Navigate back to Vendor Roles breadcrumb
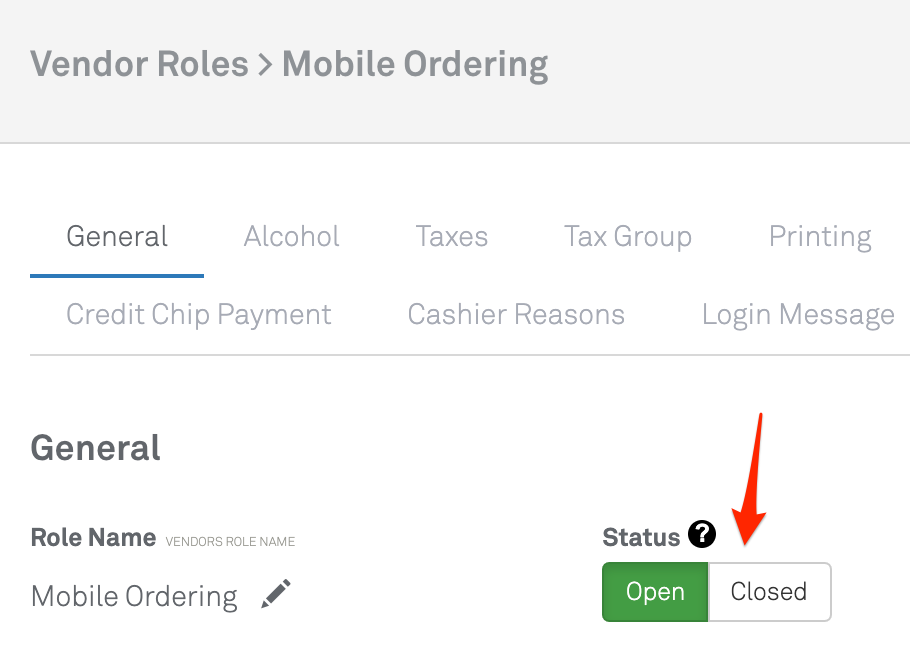Screen dimensions: 910x654 [x=139, y=65]
